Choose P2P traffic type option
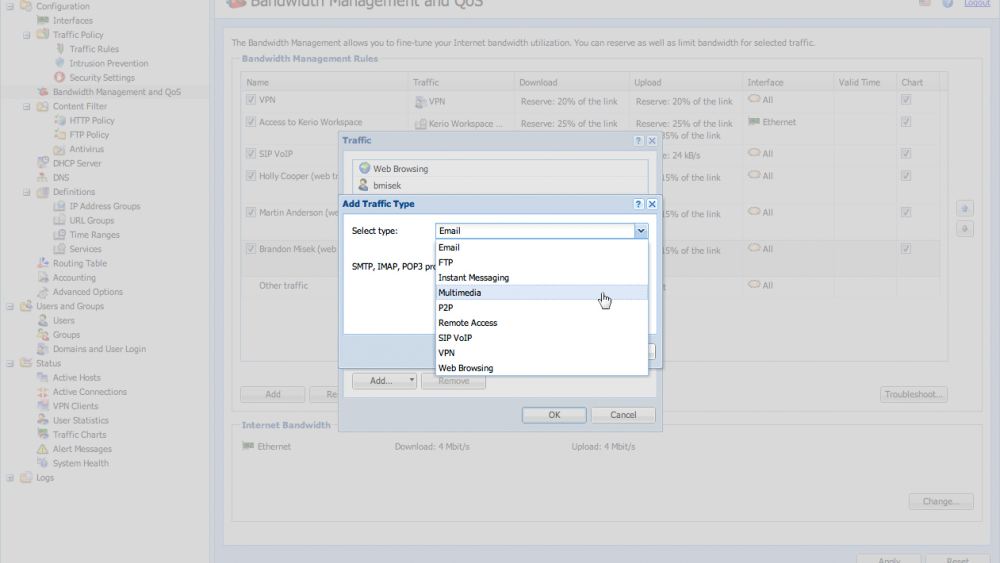Viewport: 1000px width, 563px height. (x=446, y=308)
